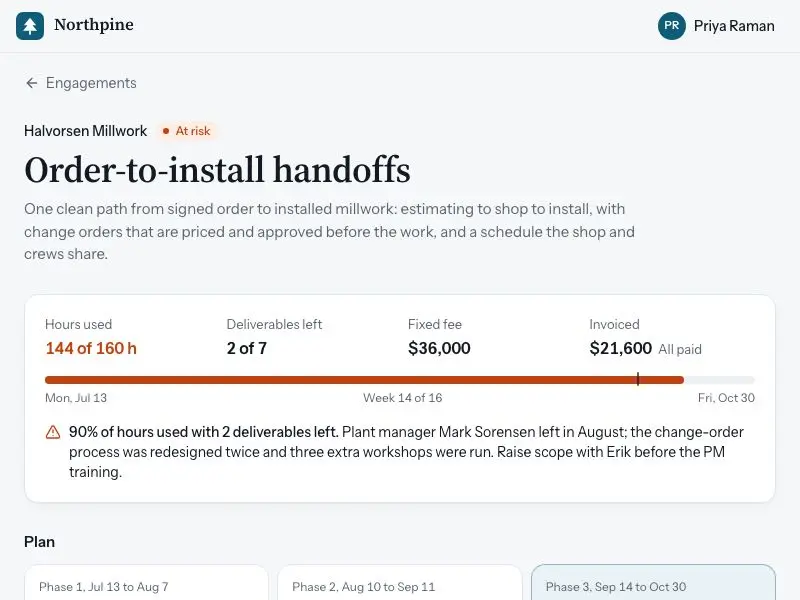Click the hours progress bar
Viewport: 800px width, 600px height.
[x=399, y=380]
